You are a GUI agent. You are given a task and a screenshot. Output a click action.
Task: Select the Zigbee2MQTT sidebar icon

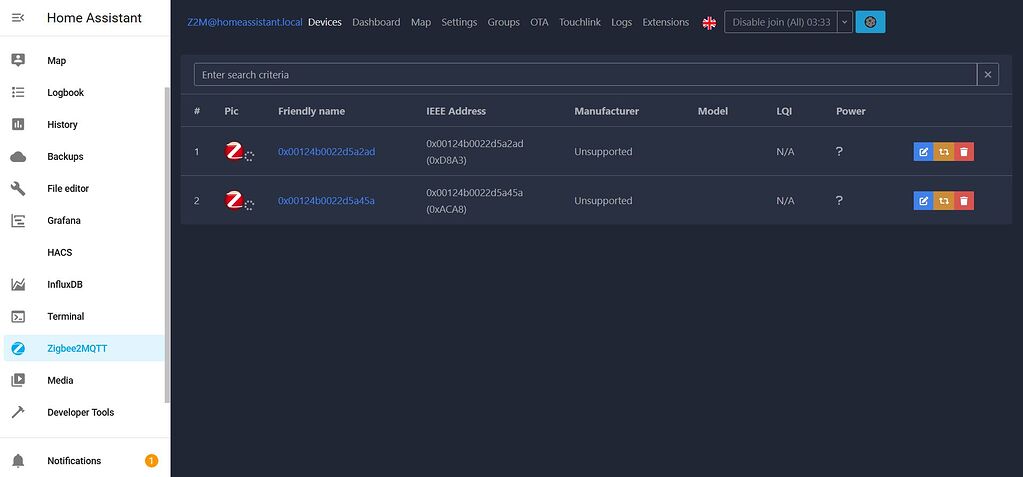click(18, 348)
